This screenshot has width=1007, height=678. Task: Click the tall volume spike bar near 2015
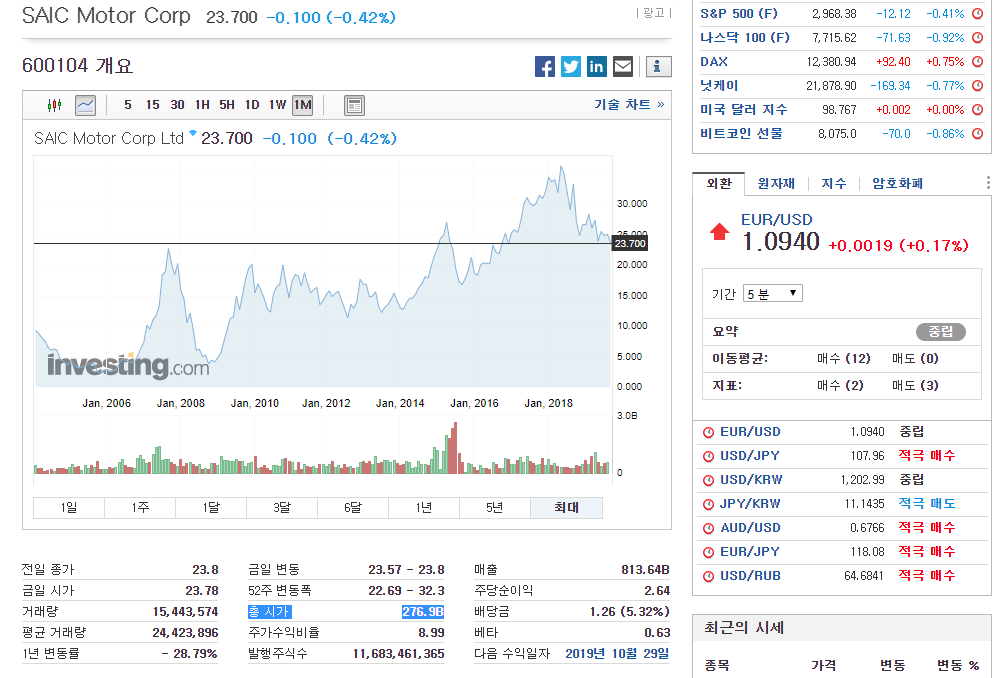(x=454, y=448)
